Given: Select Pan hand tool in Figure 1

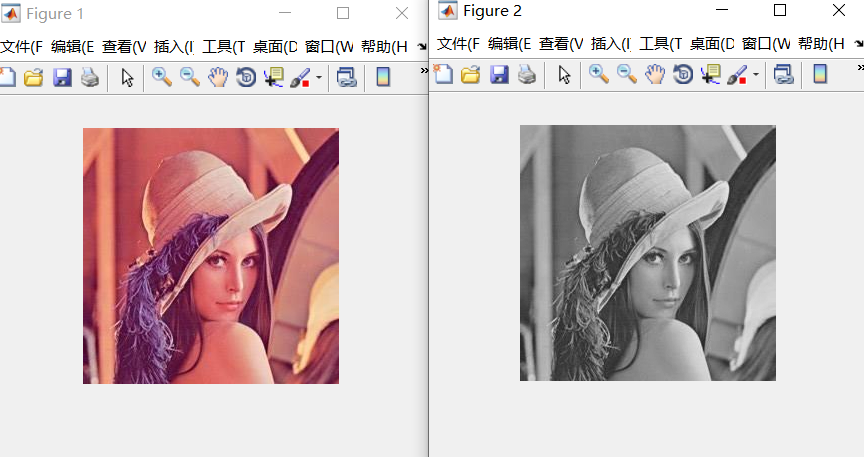Looking at the screenshot, I should [218, 77].
